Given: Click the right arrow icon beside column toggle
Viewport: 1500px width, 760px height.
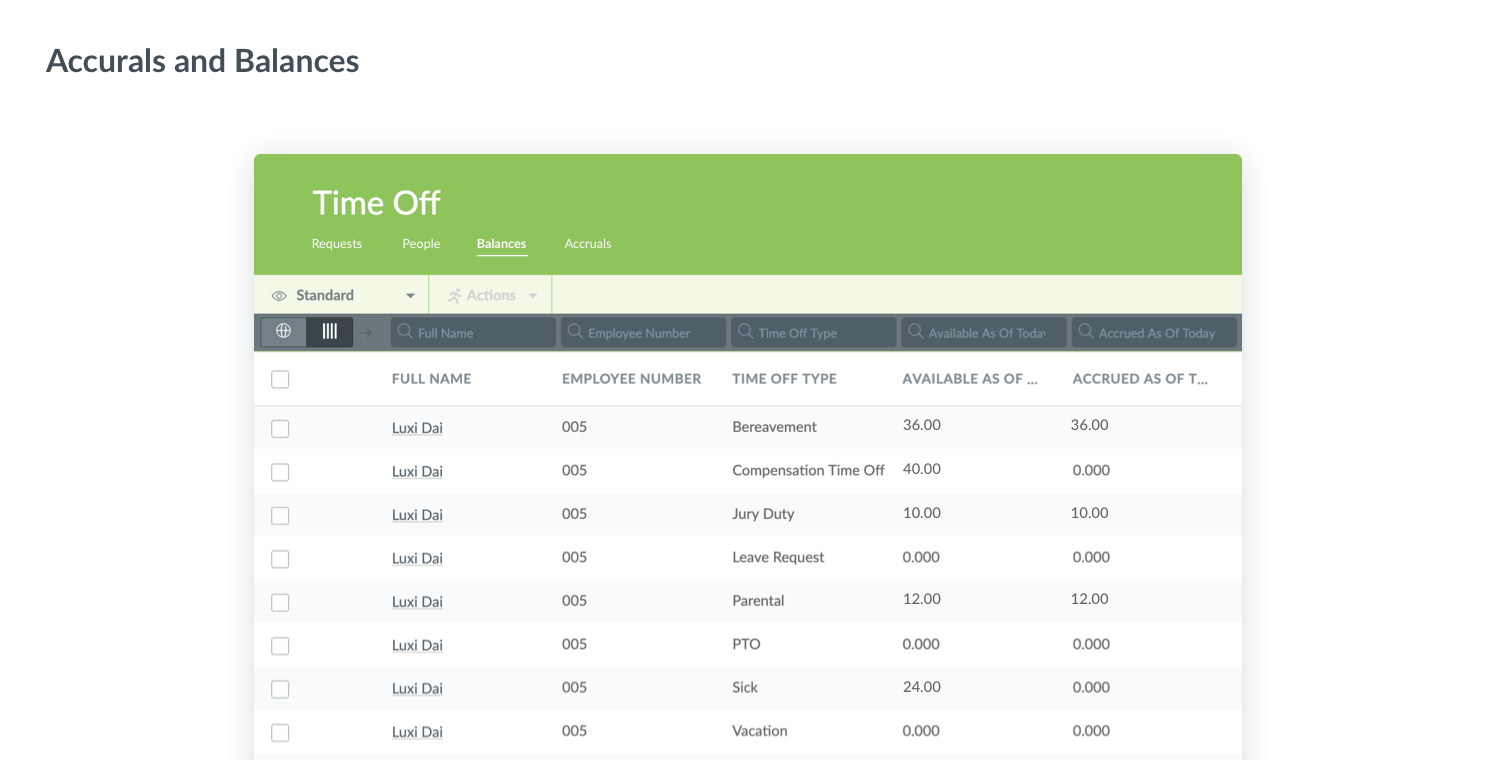Looking at the screenshot, I should point(366,333).
